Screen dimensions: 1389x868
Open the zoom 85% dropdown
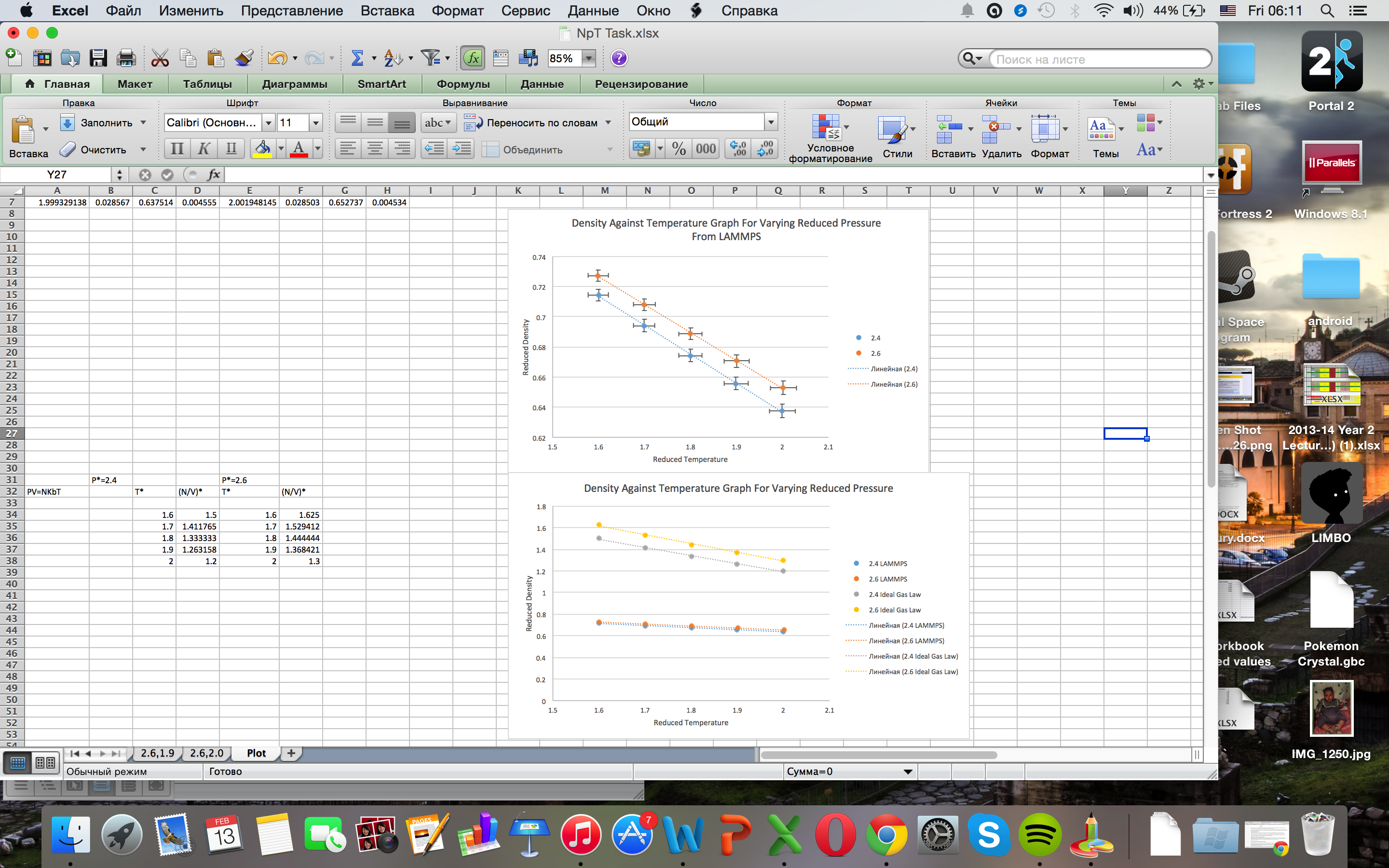(588, 58)
